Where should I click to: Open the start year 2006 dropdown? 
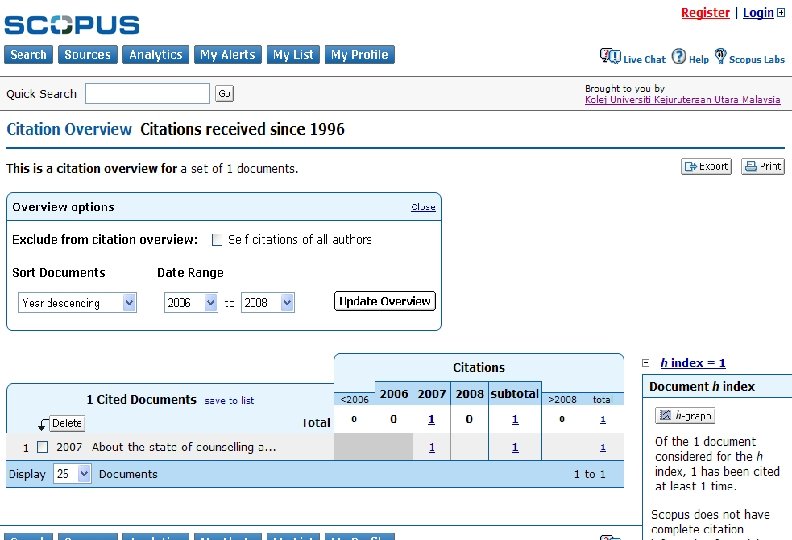pos(190,302)
